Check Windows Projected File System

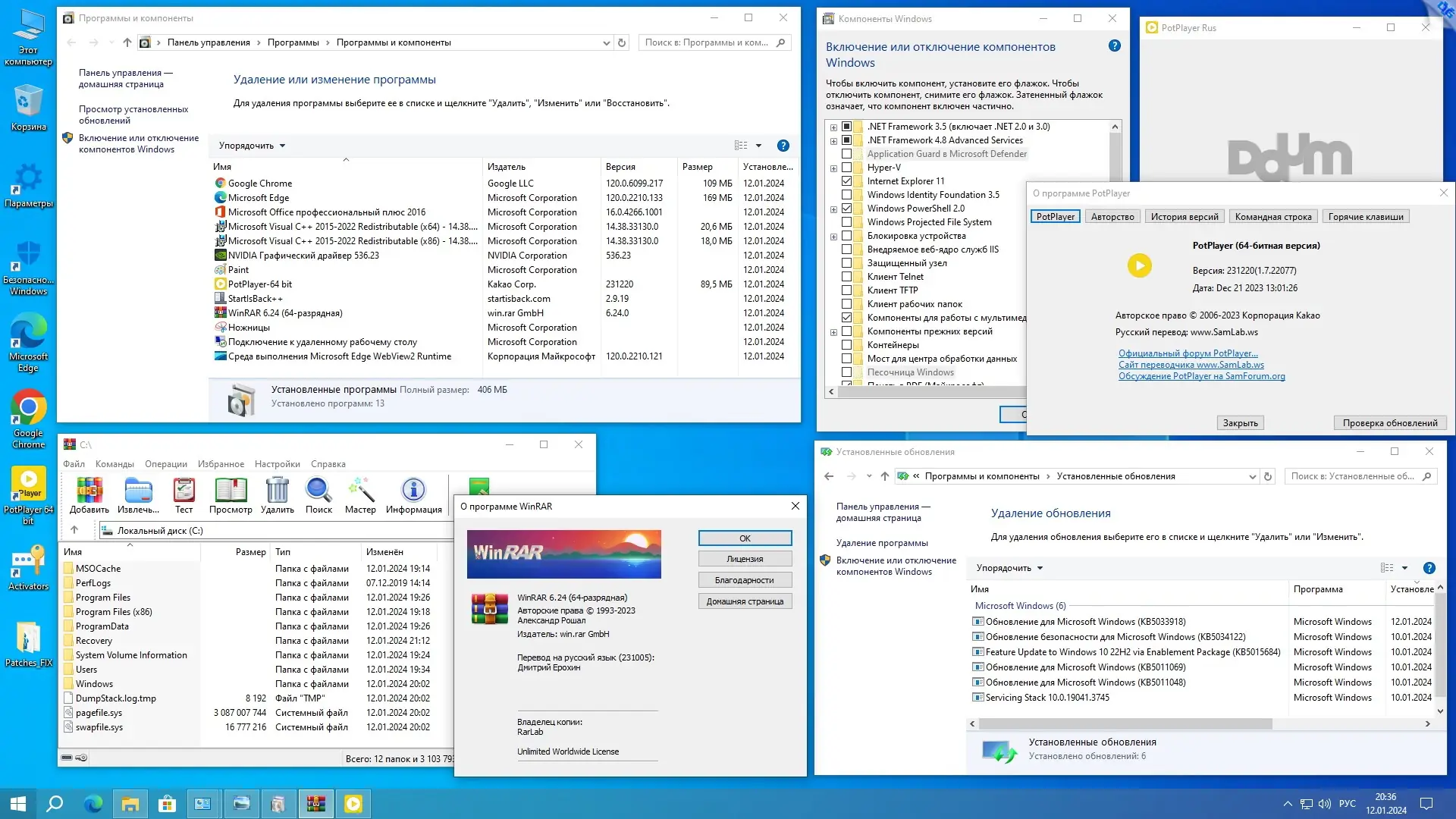[846, 222]
